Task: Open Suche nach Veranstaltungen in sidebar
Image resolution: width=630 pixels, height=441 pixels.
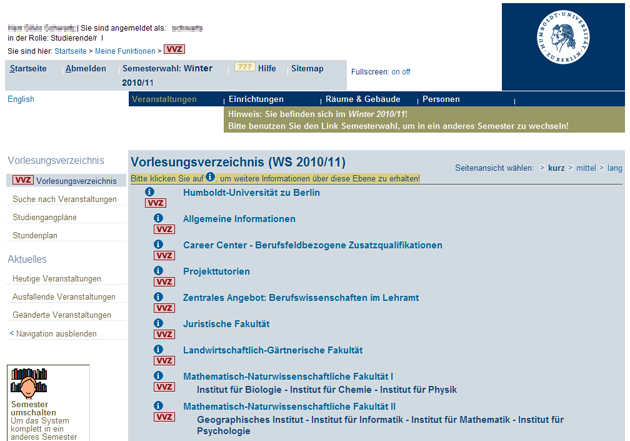Action: 65,199
